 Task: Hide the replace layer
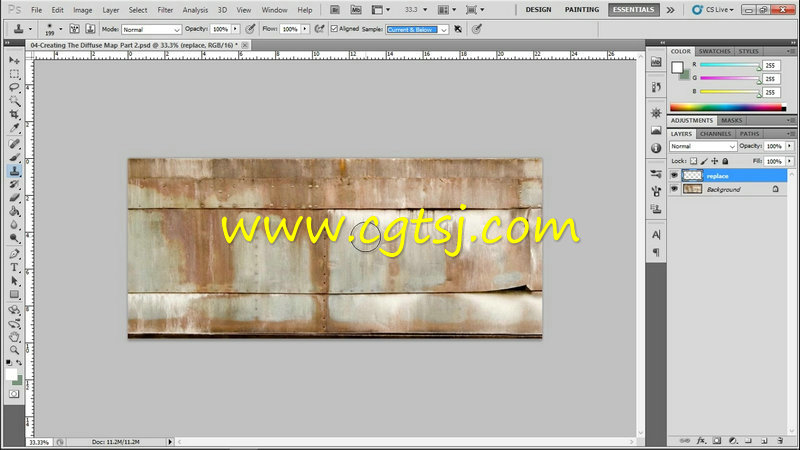pos(674,176)
